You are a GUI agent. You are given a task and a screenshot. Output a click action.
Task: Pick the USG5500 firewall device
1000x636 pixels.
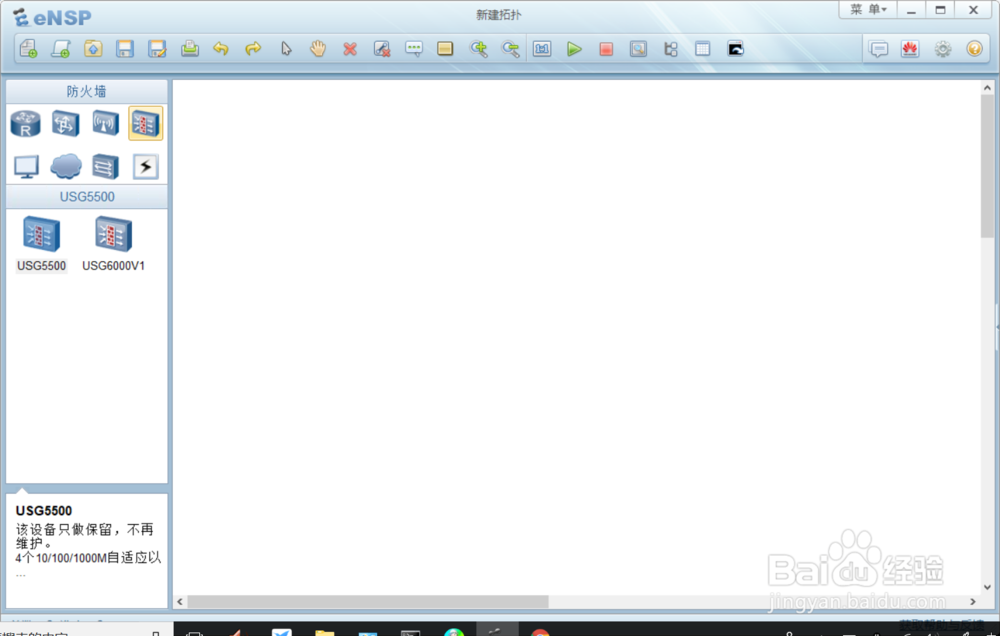click(x=41, y=244)
